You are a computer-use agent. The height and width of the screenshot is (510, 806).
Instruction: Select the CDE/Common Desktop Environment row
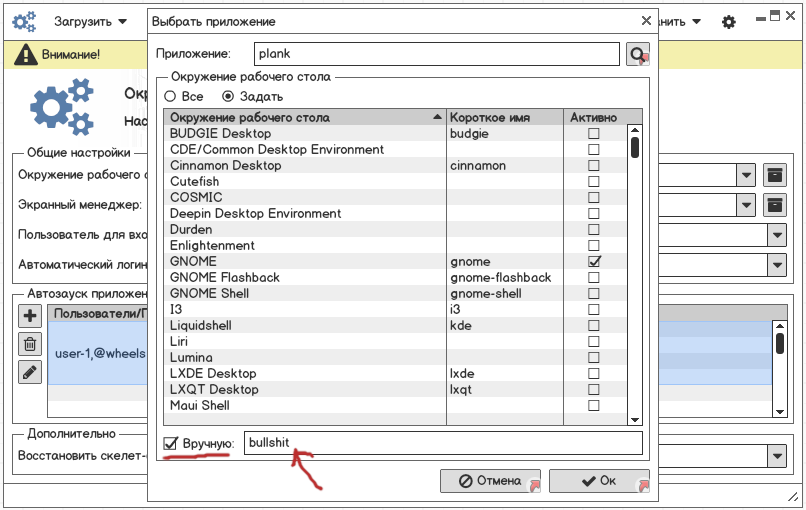pos(395,150)
